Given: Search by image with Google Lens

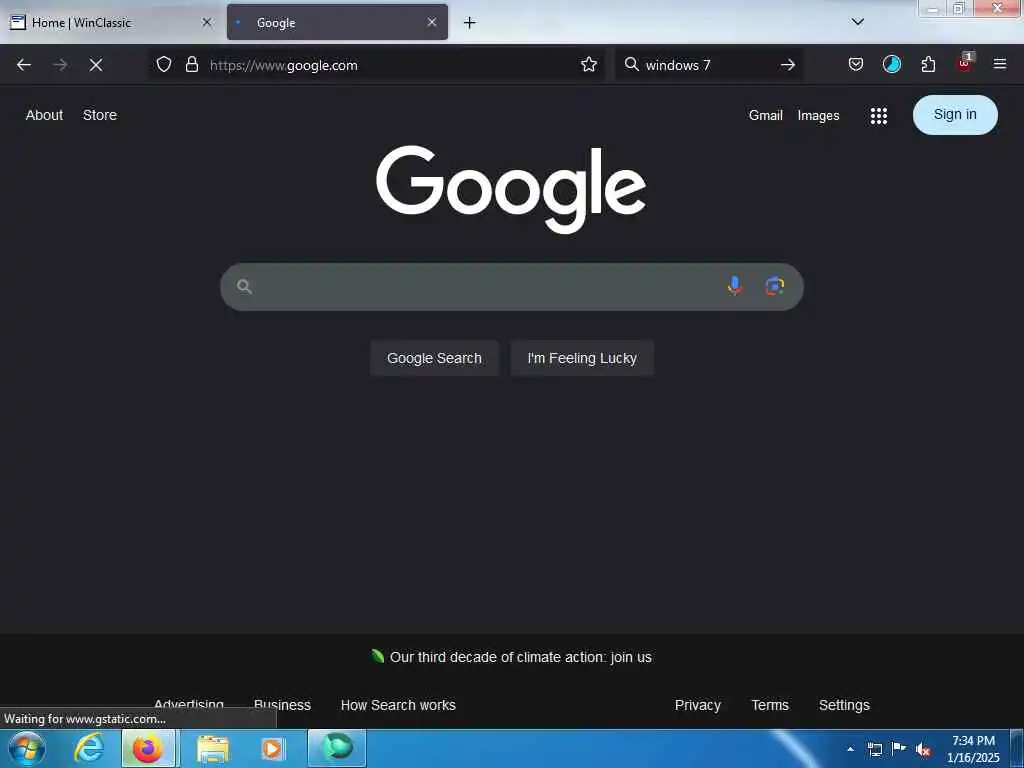Looking at the screenshot, I should point(775,286).
